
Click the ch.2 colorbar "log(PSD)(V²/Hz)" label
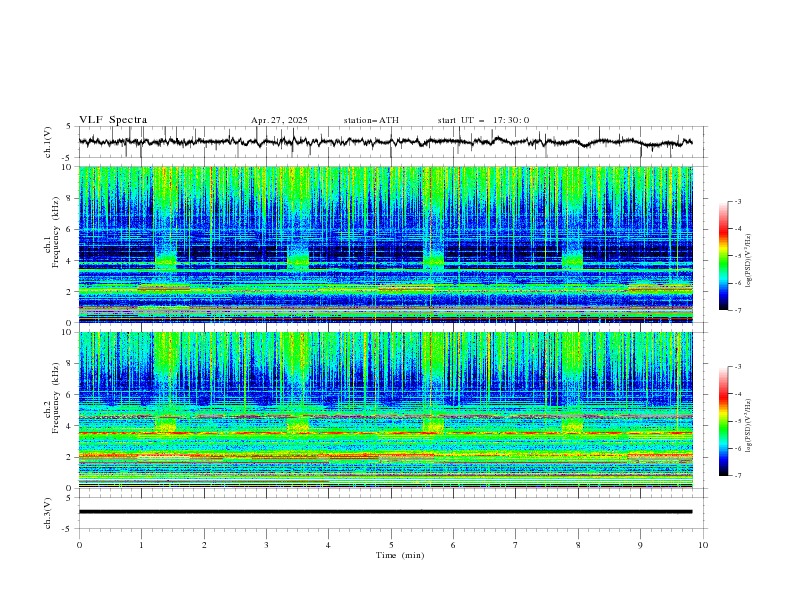(749, 425)
